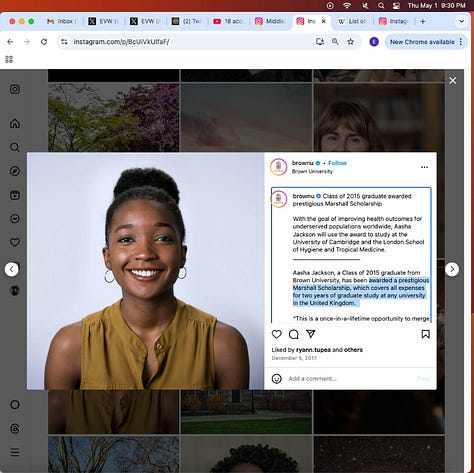Save post with bookmark icon
Screen dimensions: 474x473
click(425, 334)
